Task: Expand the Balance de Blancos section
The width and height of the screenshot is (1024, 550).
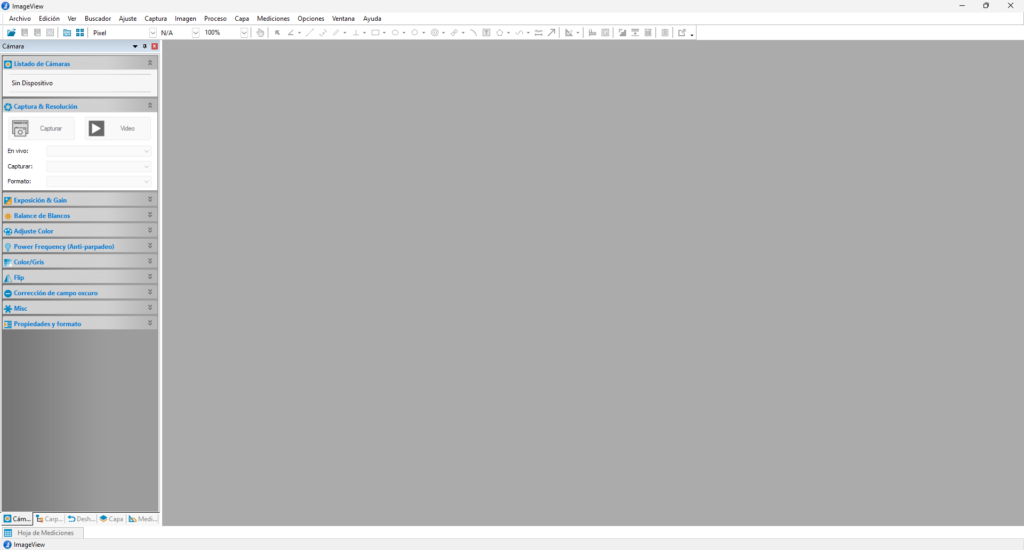Action: click(x=150, y=215)
